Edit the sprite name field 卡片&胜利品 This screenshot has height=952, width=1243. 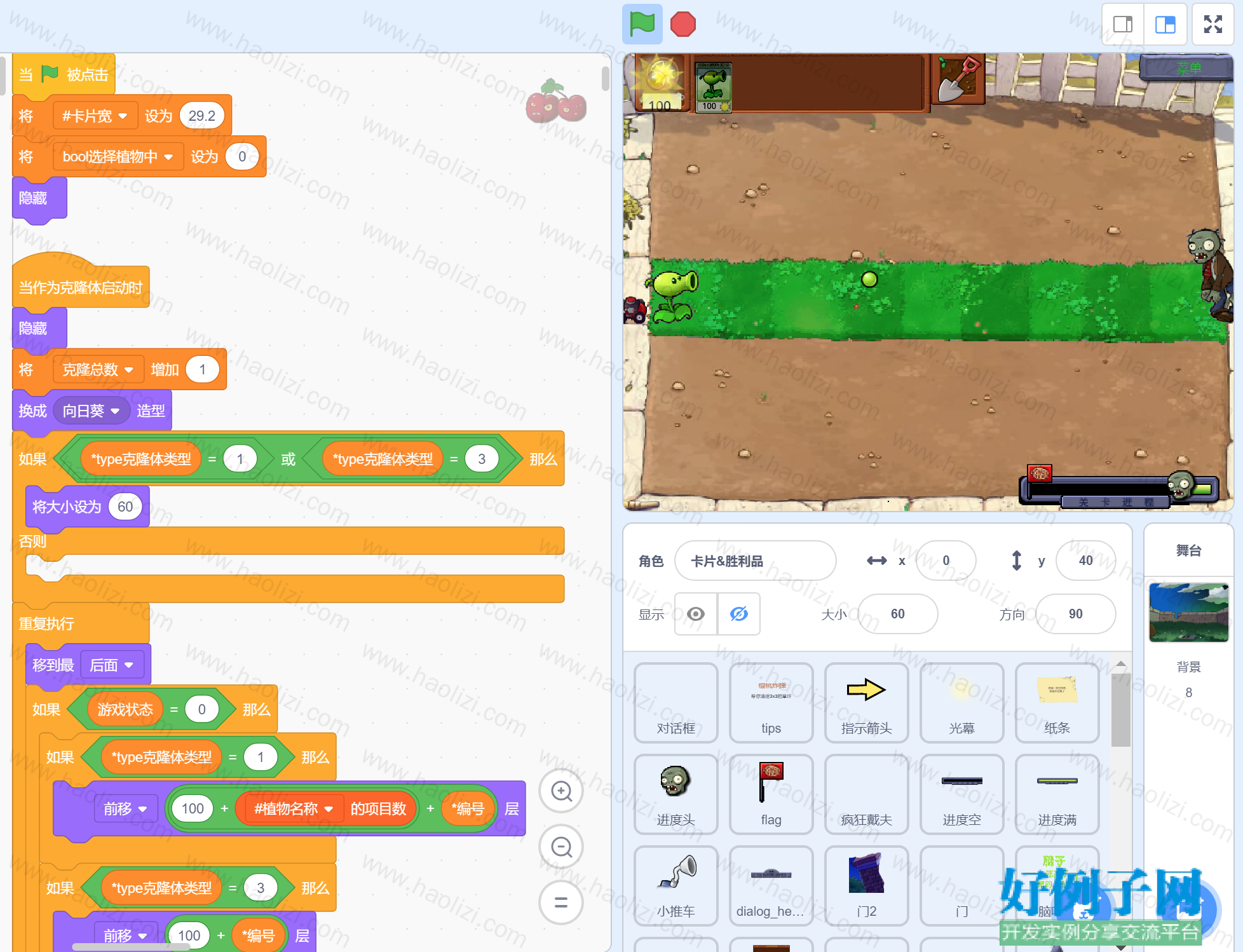tap(755, 561)
